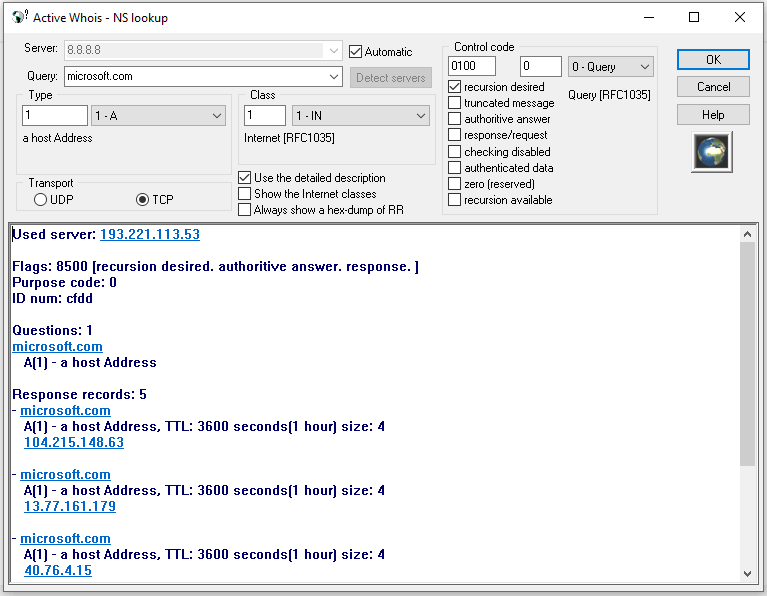Screen dimensions: 767x596
Task: Click into the Query text field
Action: [x=196, y=76]
